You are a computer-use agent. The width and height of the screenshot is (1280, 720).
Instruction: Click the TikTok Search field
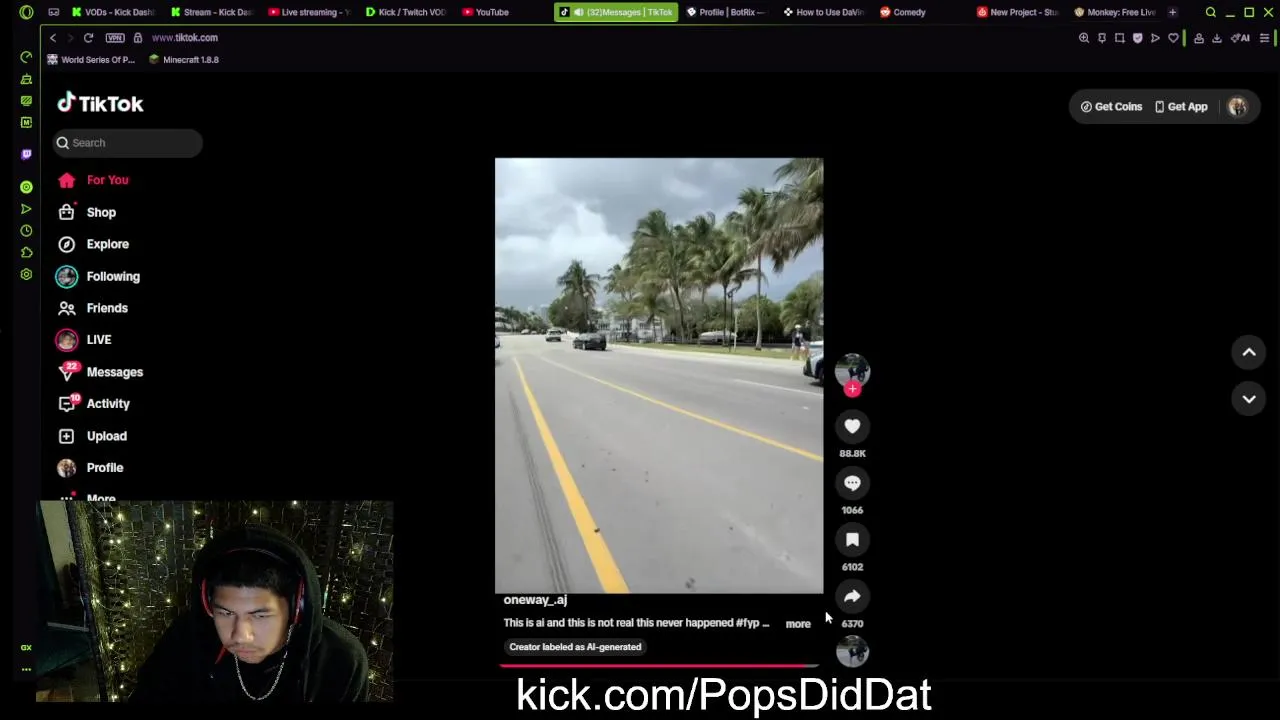tap(128, 143)
